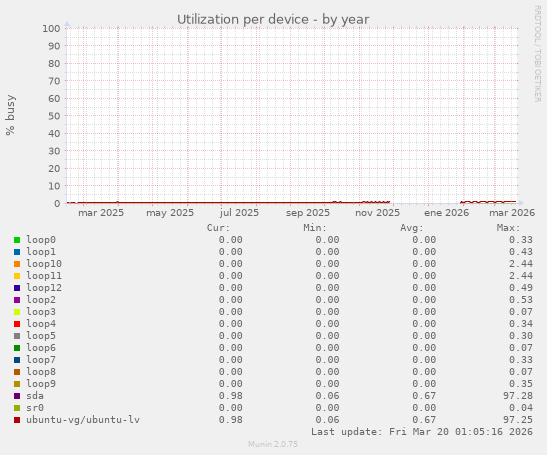This screenshot has height=455, width=547.
Task: Select the loop9 legend label
Action: click(41, 383)
